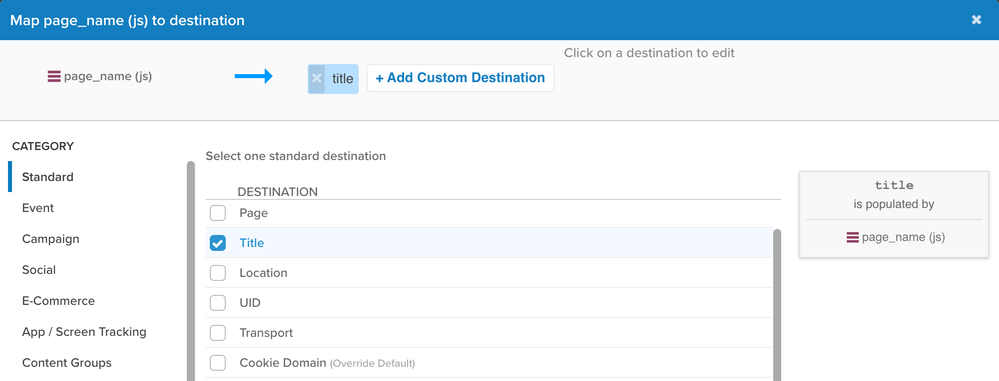The image size is (999, 381).
Task: Click page_name (js) text in summary box
Action: 903,237
